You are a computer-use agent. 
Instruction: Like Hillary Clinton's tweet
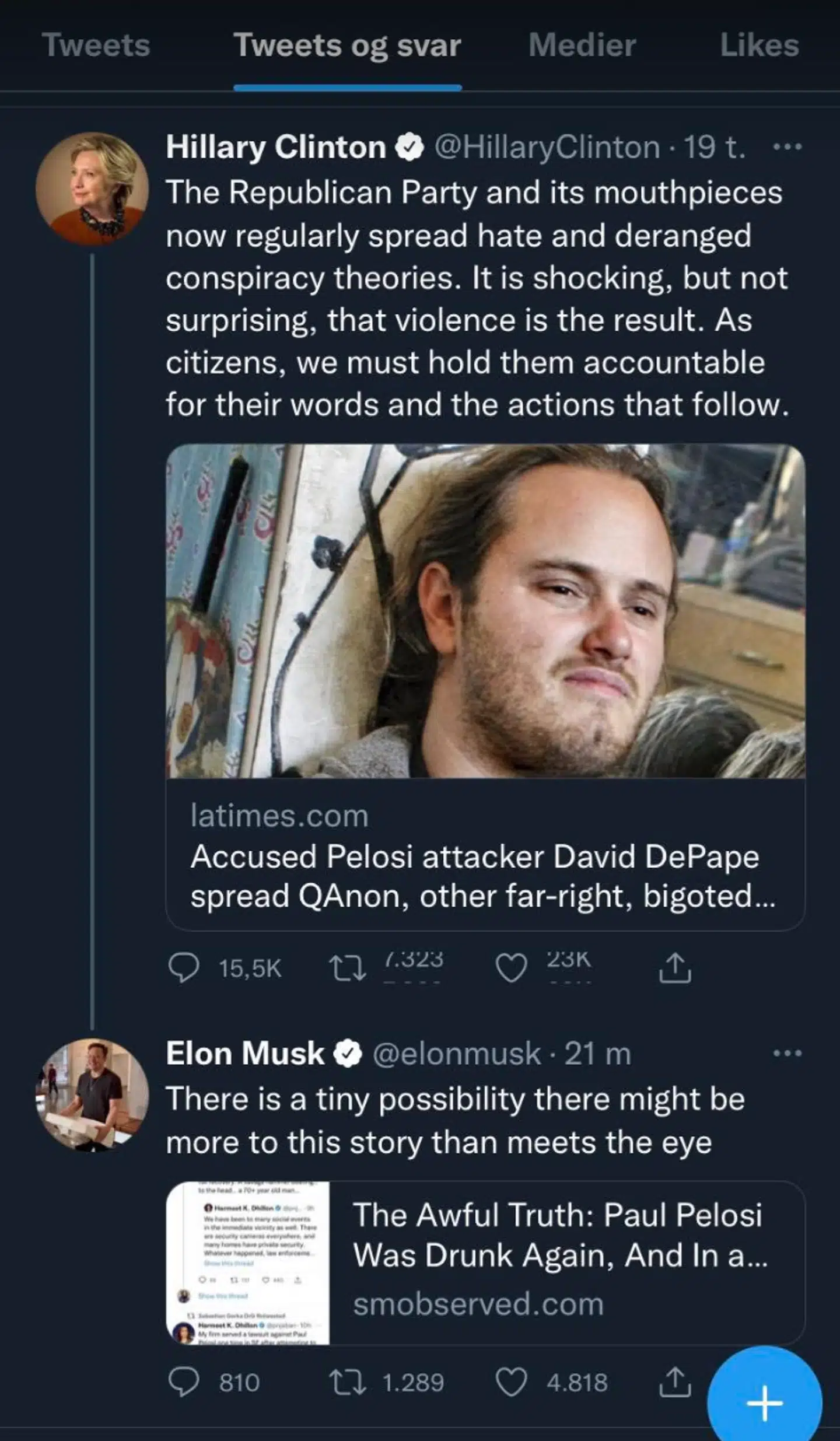[x=511, y=968]
